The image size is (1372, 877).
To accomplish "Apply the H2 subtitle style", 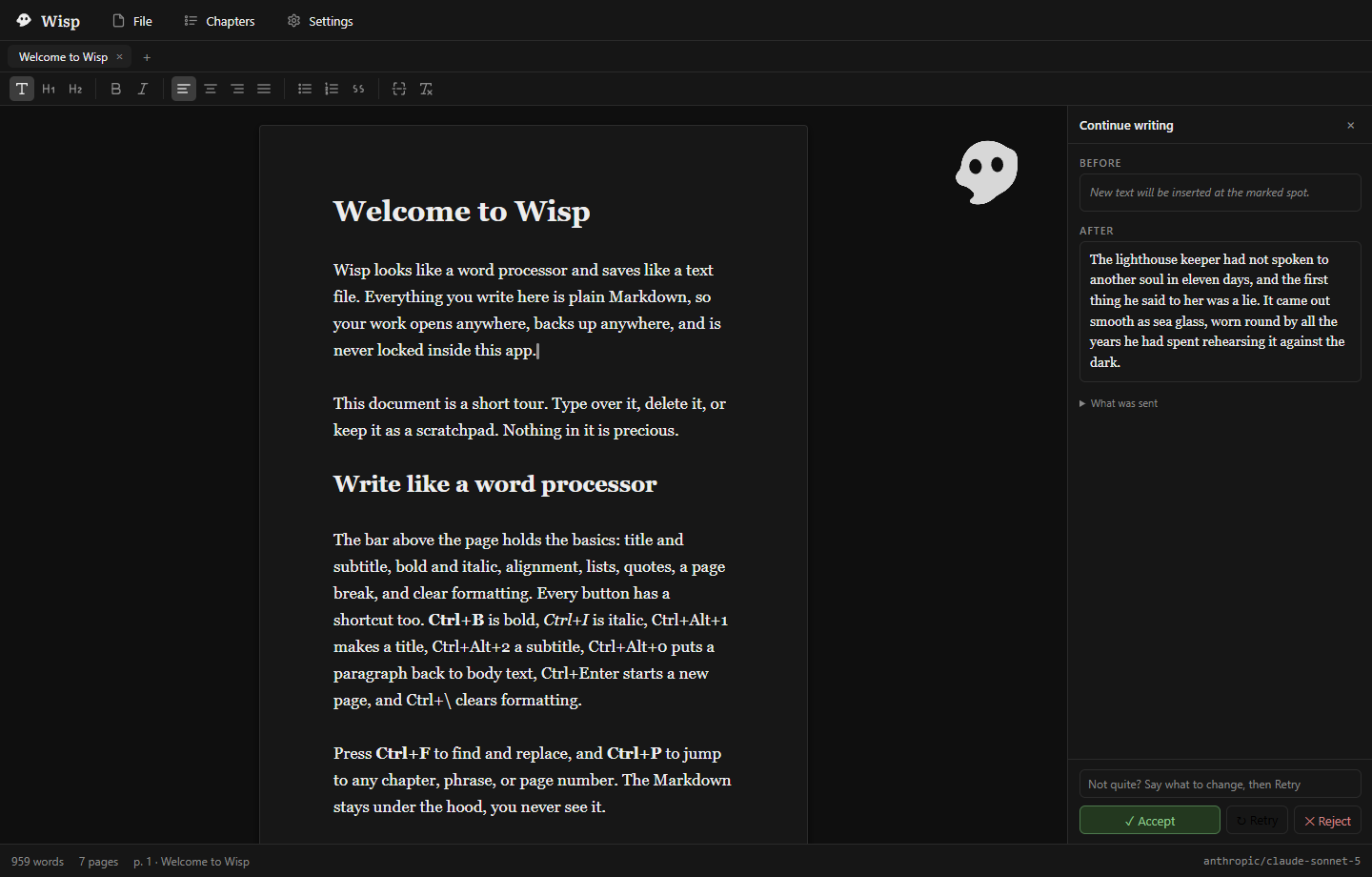I will [75, 89].
